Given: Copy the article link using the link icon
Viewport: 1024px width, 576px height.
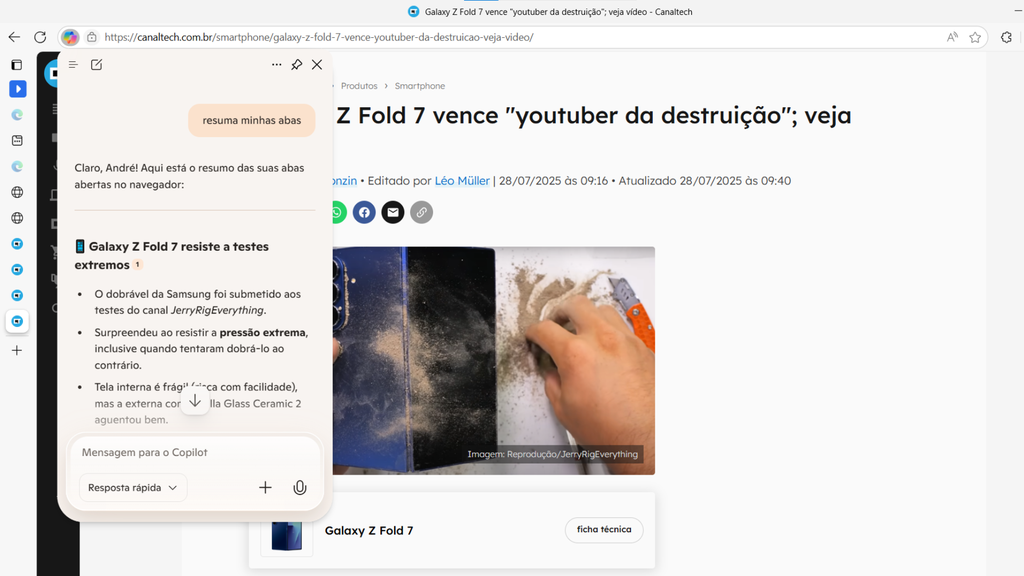Looking at the screenshot, I should [421, 212].
